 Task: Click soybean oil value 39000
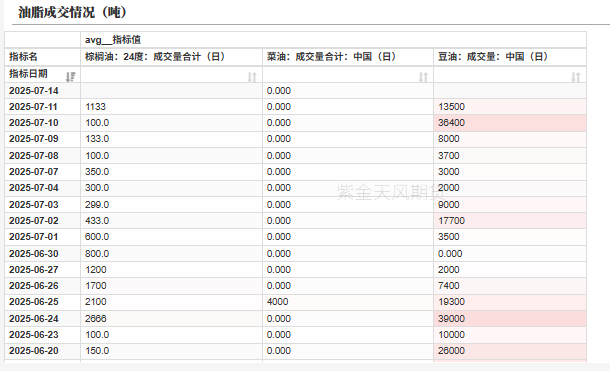tap(451, 318)
